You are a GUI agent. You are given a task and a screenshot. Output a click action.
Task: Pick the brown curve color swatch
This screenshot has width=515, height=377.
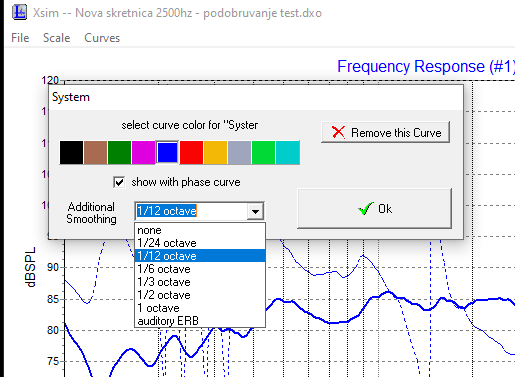click(95, 153)
